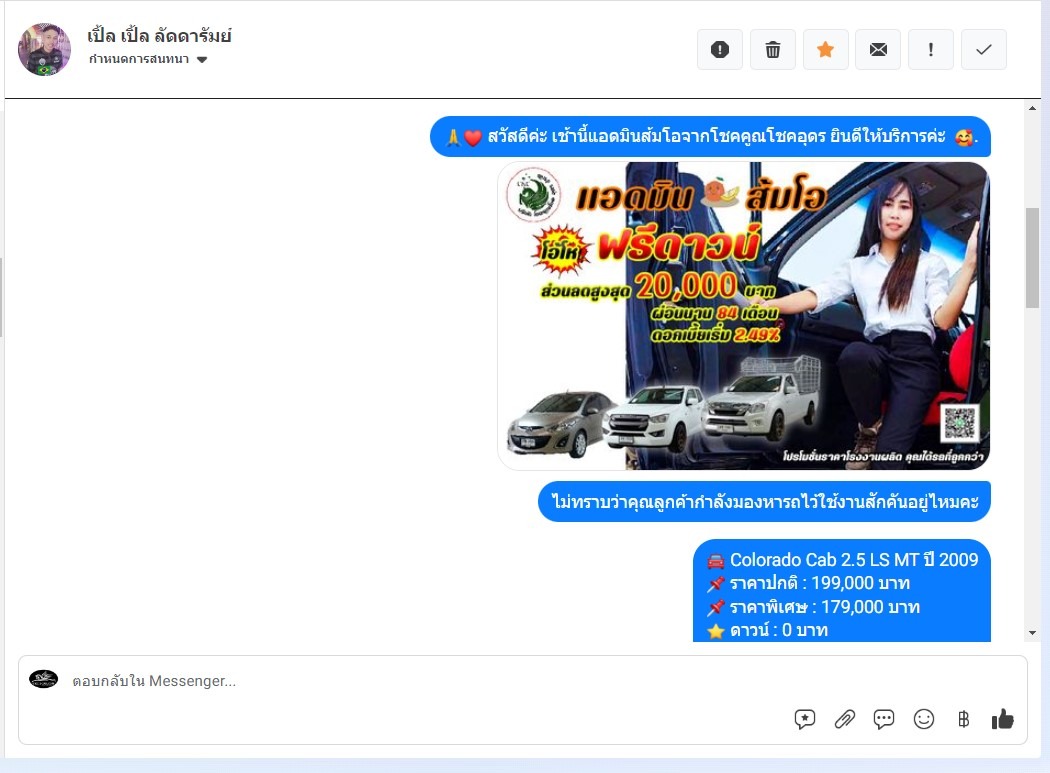1050x773 pixels.
Task: Click the scroll-up arrow of the chat
Action: pyautogui.click(x=1033, y=108)
